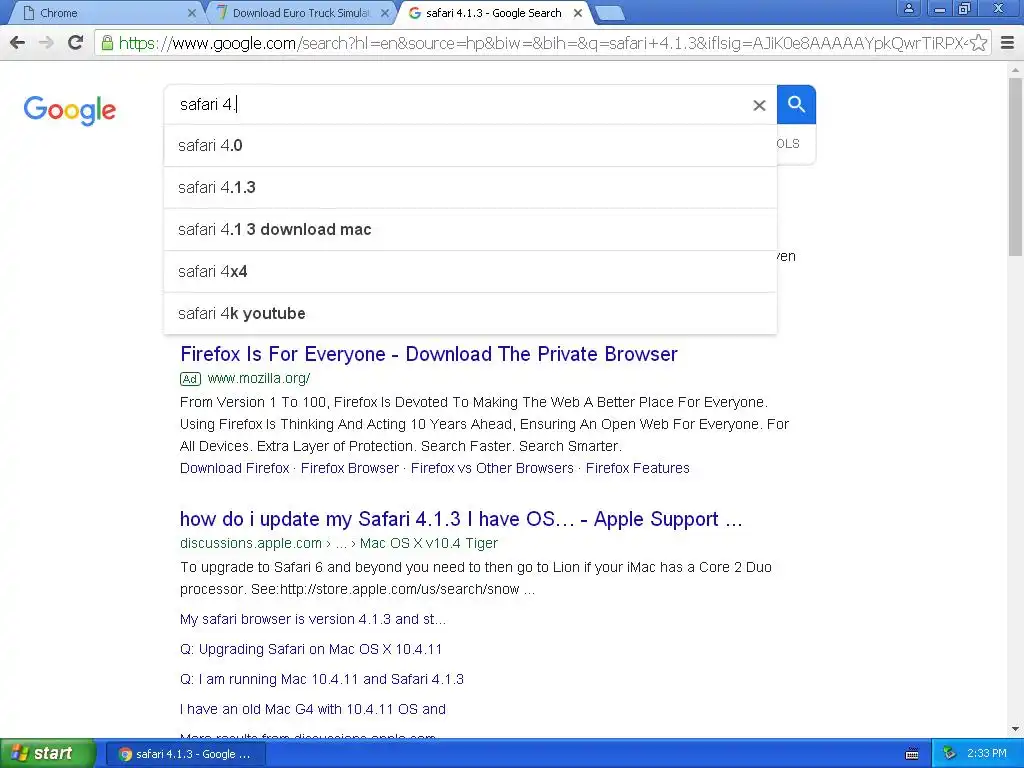The image size is (1024, 768).
Task: Open the Windows Start menu
Action: 47,754
